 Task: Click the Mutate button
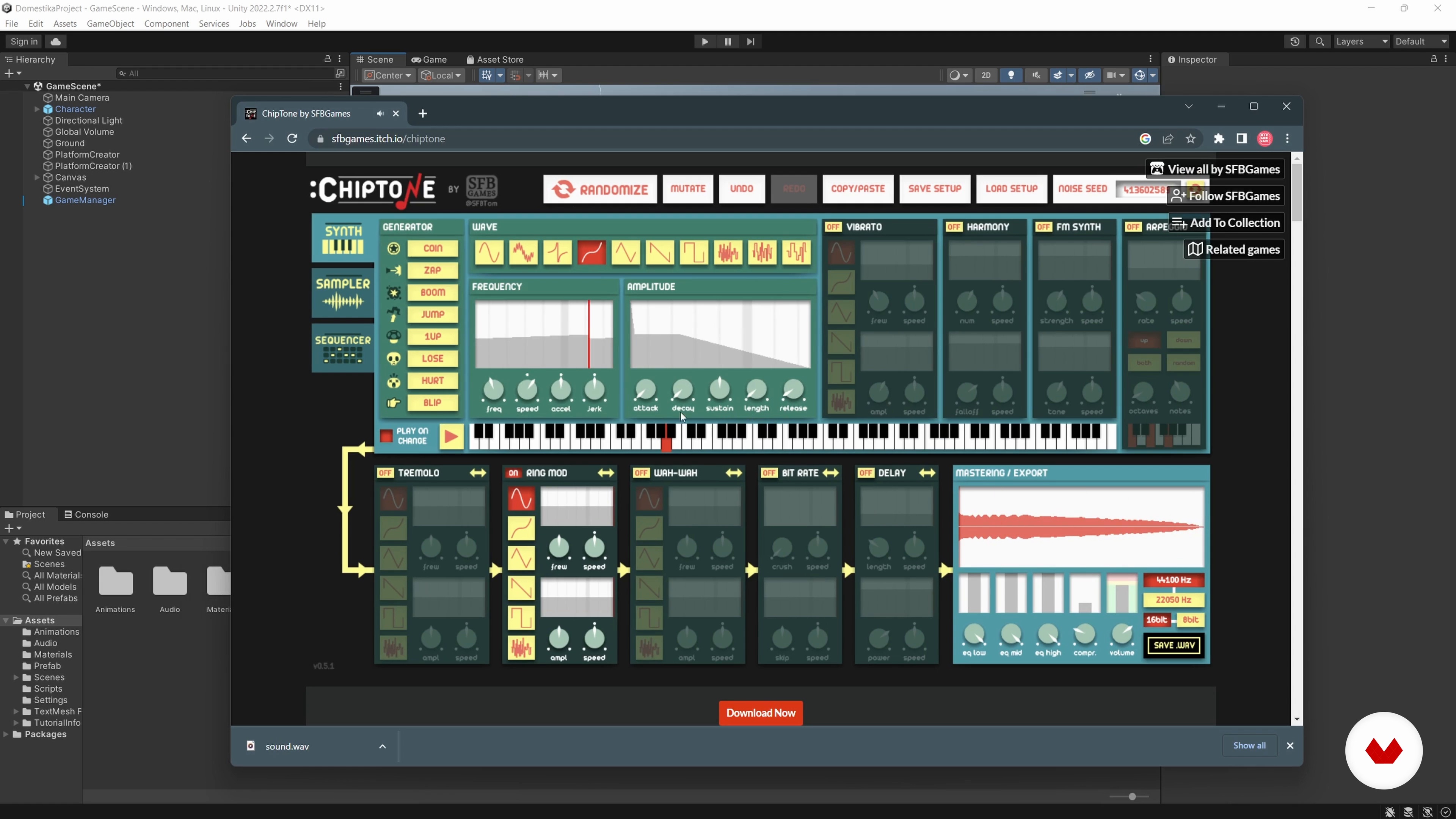tap(688, 189)
